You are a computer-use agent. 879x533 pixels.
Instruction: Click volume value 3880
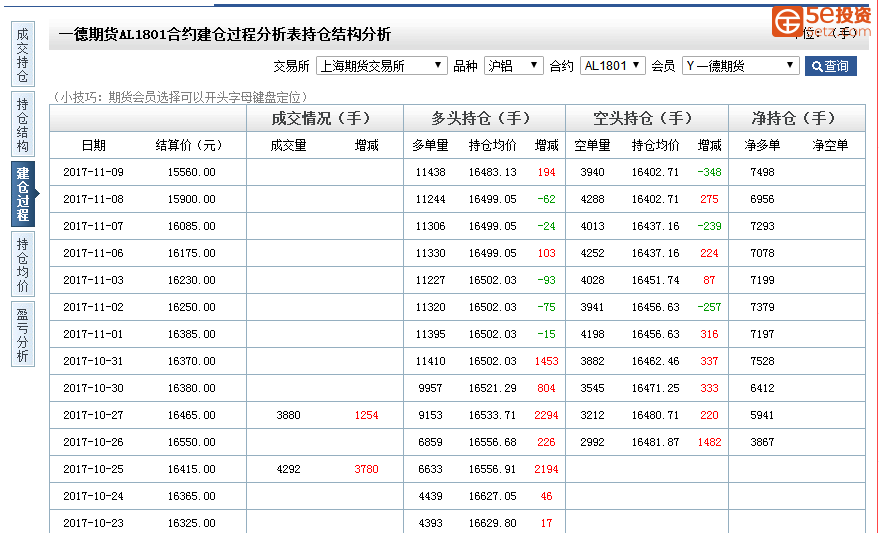[x=288, y=415]
